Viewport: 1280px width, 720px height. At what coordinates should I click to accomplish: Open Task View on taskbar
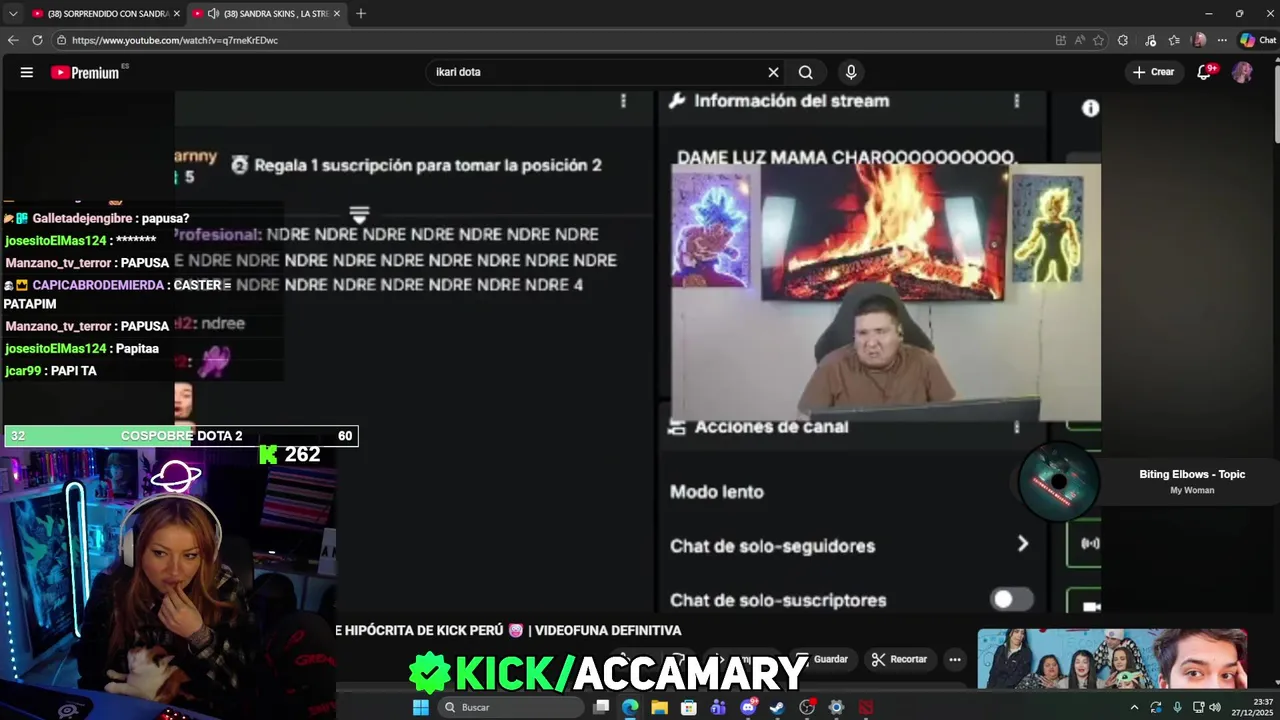601,707
